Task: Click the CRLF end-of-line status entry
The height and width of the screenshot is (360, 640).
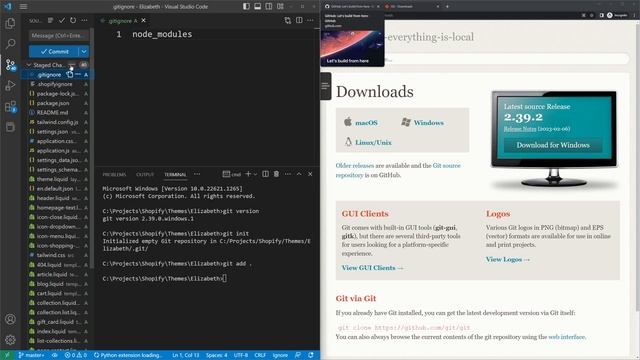Action: (260, 355)
